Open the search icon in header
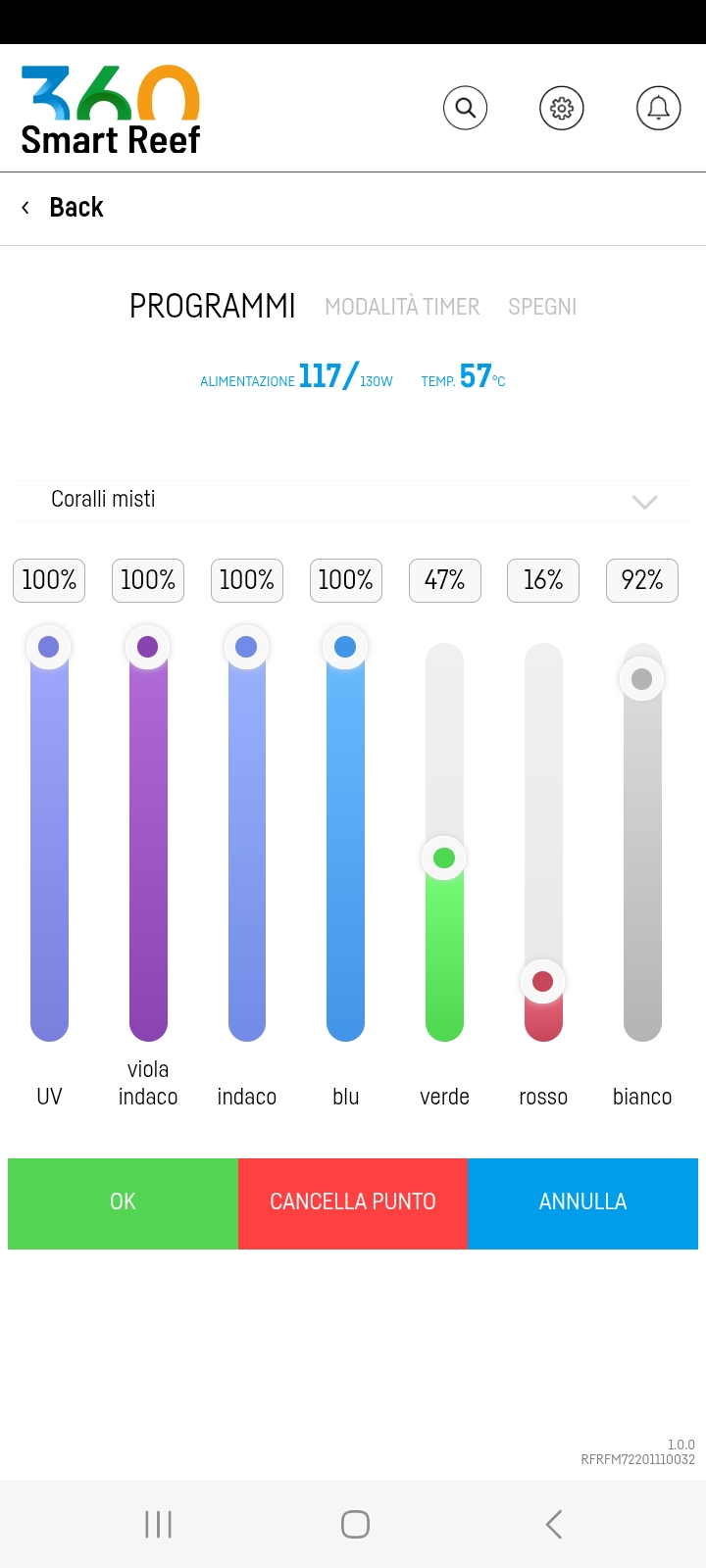The image size is (706, 1568). click(x=465, y=108)
